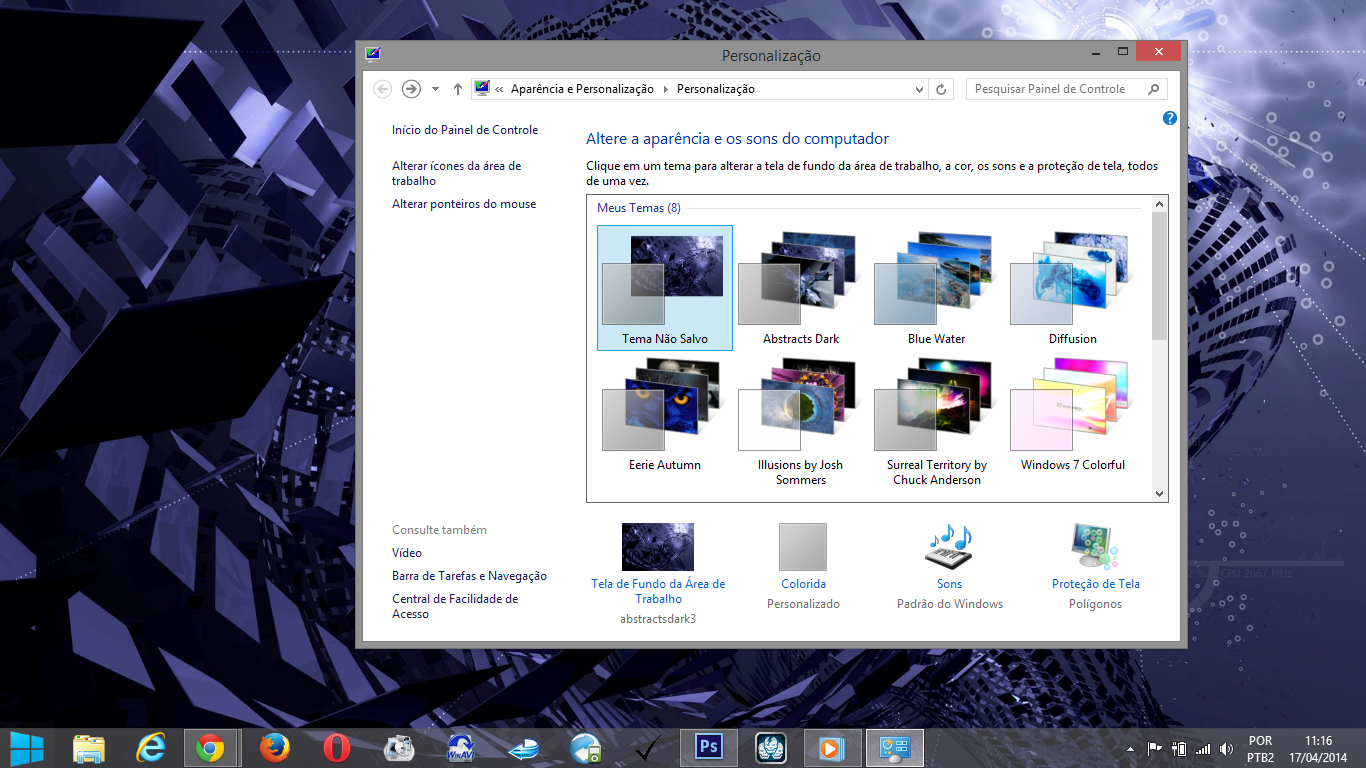Launch Internet Explorer from the taskbar
Viewport: 1366px width, 768px height.
150,747
